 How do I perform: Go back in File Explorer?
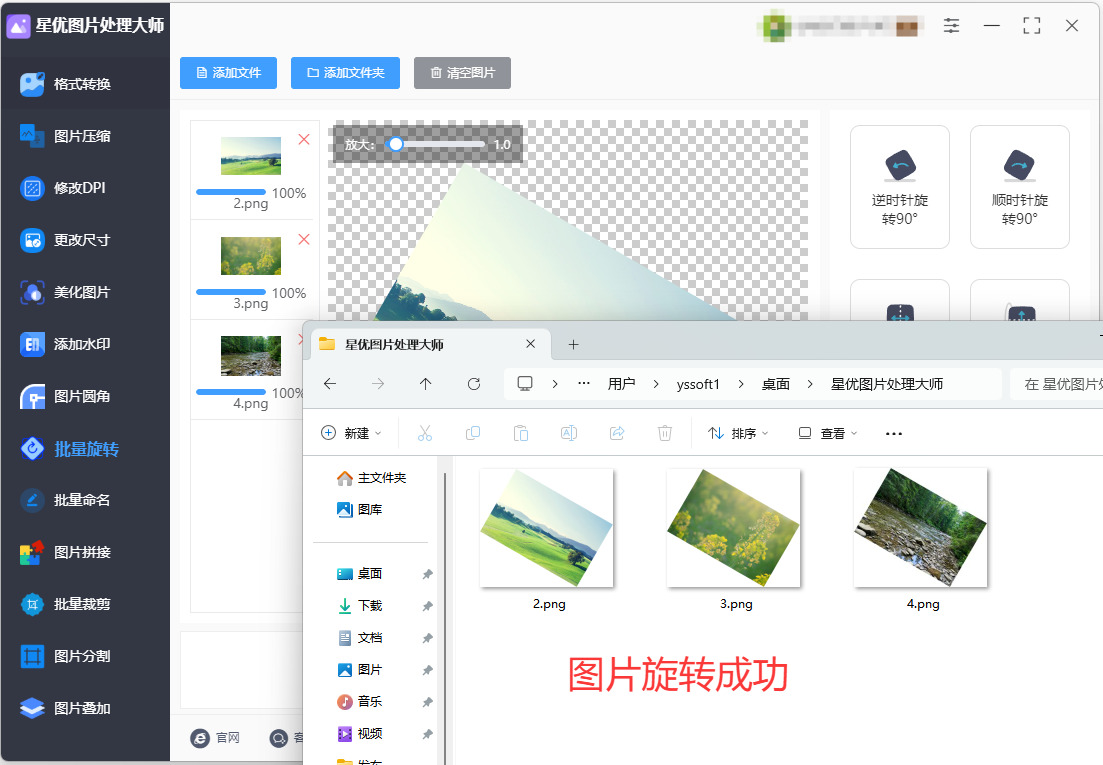coord(330,384)
